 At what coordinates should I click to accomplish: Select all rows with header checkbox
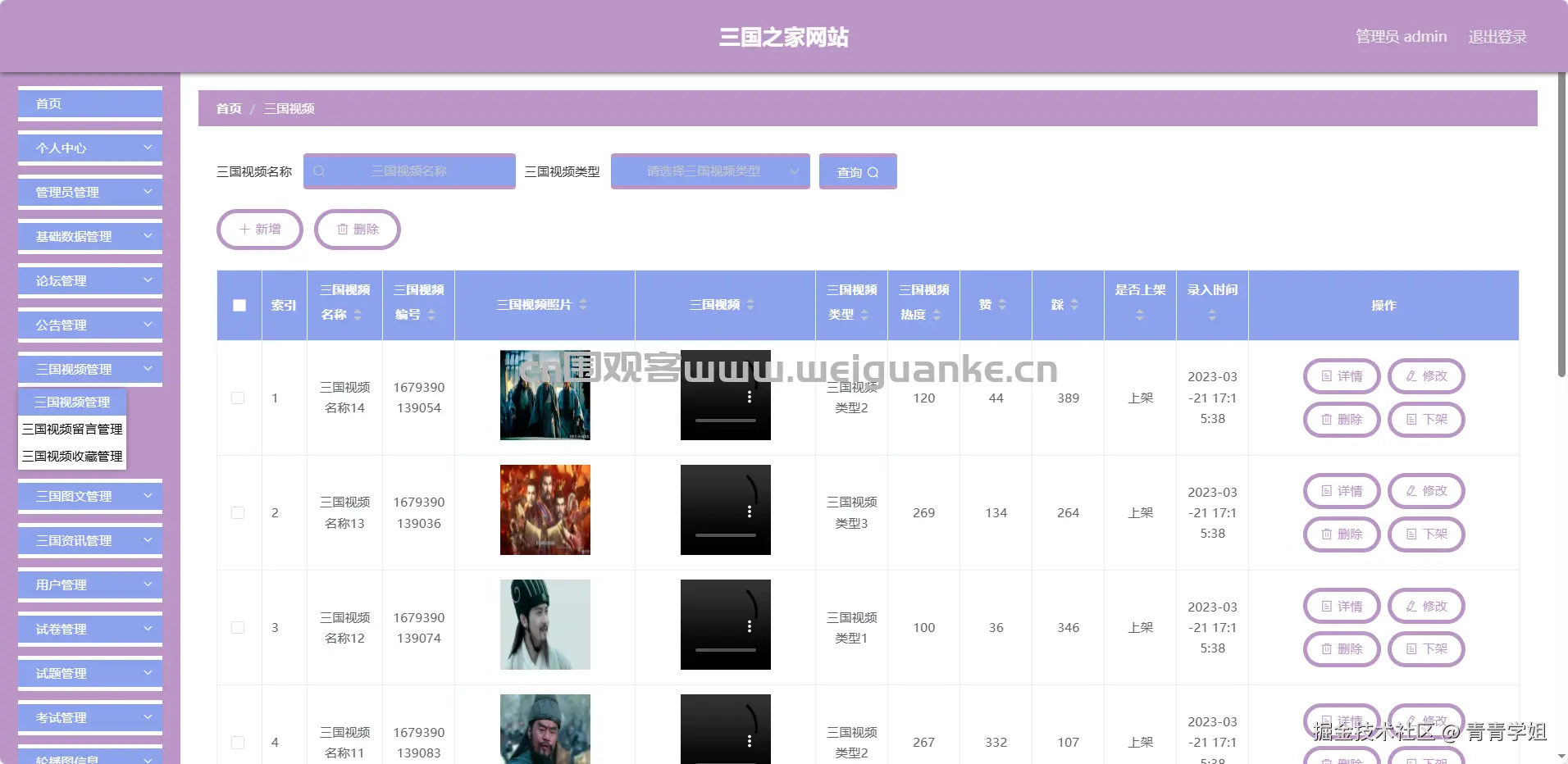point(239,305)
